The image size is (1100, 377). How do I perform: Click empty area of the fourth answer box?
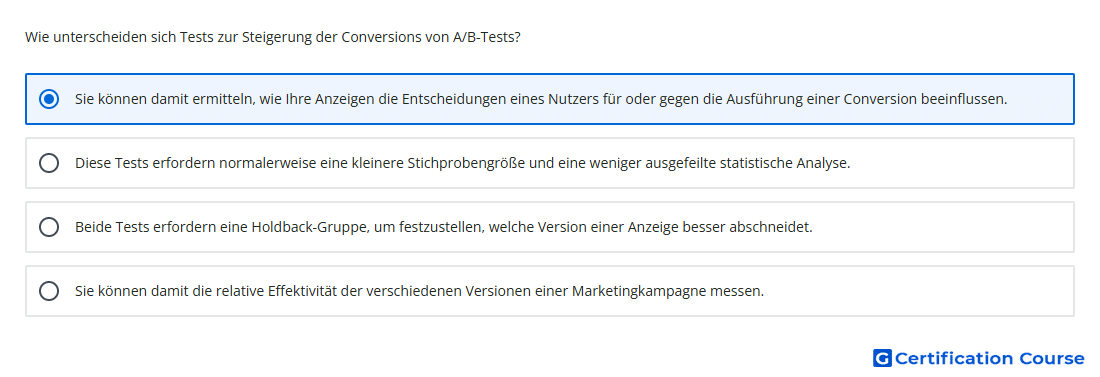[919, 291]
